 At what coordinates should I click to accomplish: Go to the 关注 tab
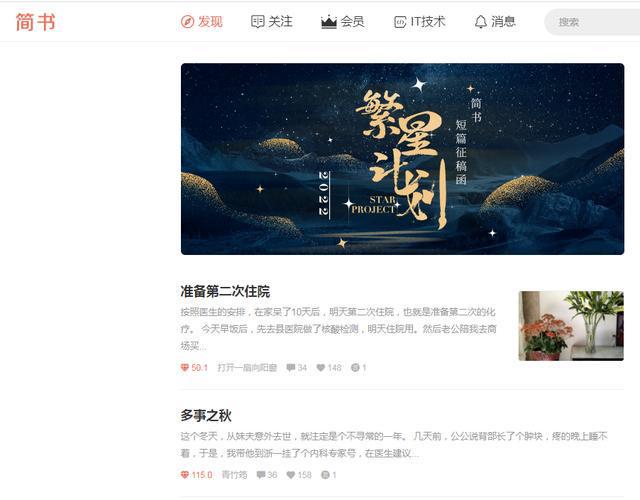coord(272,22)
